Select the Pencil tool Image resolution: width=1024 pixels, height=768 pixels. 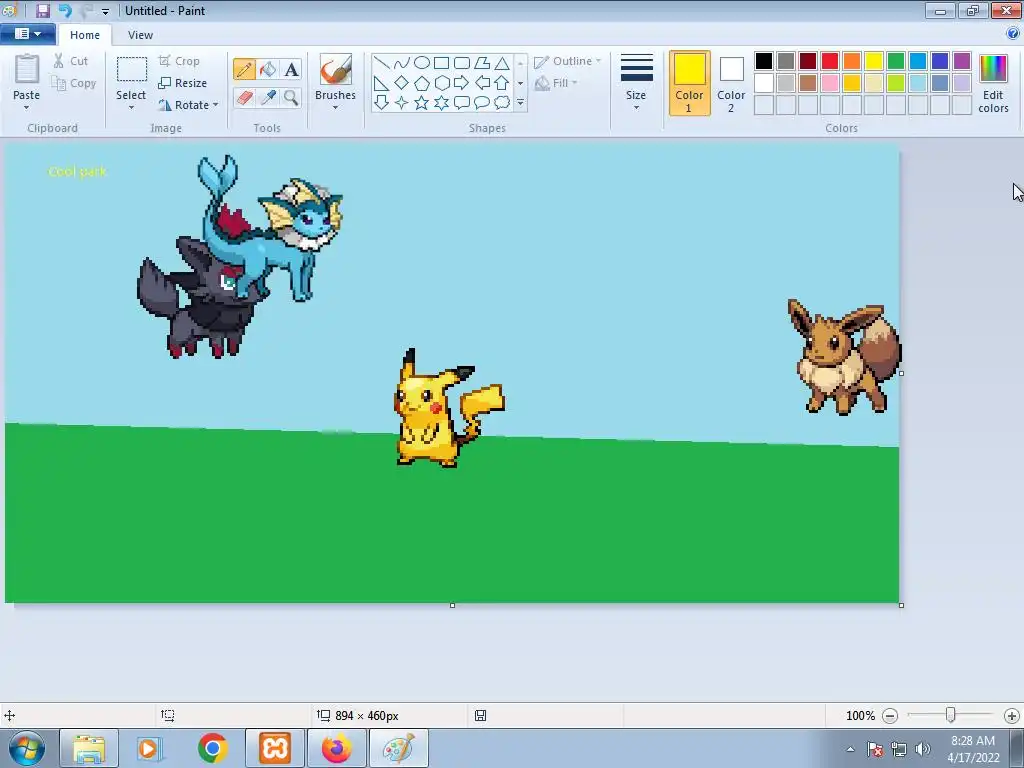pyautogui.click(x=244, y=69)
